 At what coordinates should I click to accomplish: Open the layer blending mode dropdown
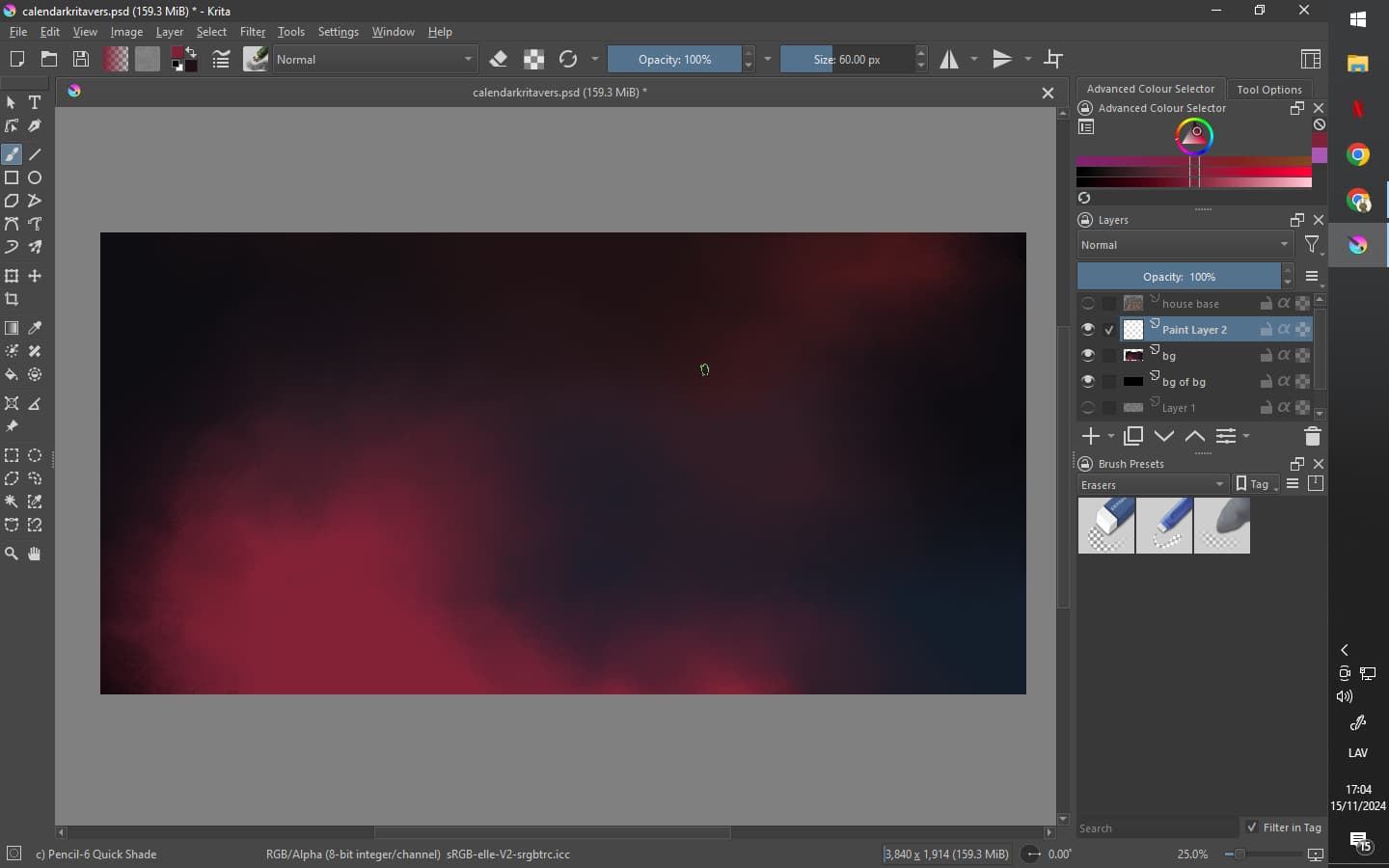click(1185, 245)
